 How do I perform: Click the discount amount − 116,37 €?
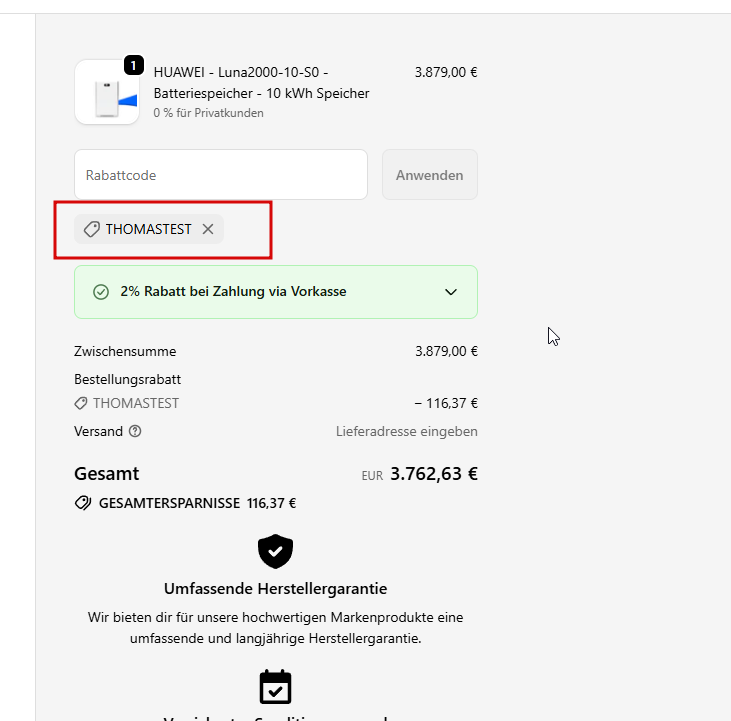pos(445,404)
